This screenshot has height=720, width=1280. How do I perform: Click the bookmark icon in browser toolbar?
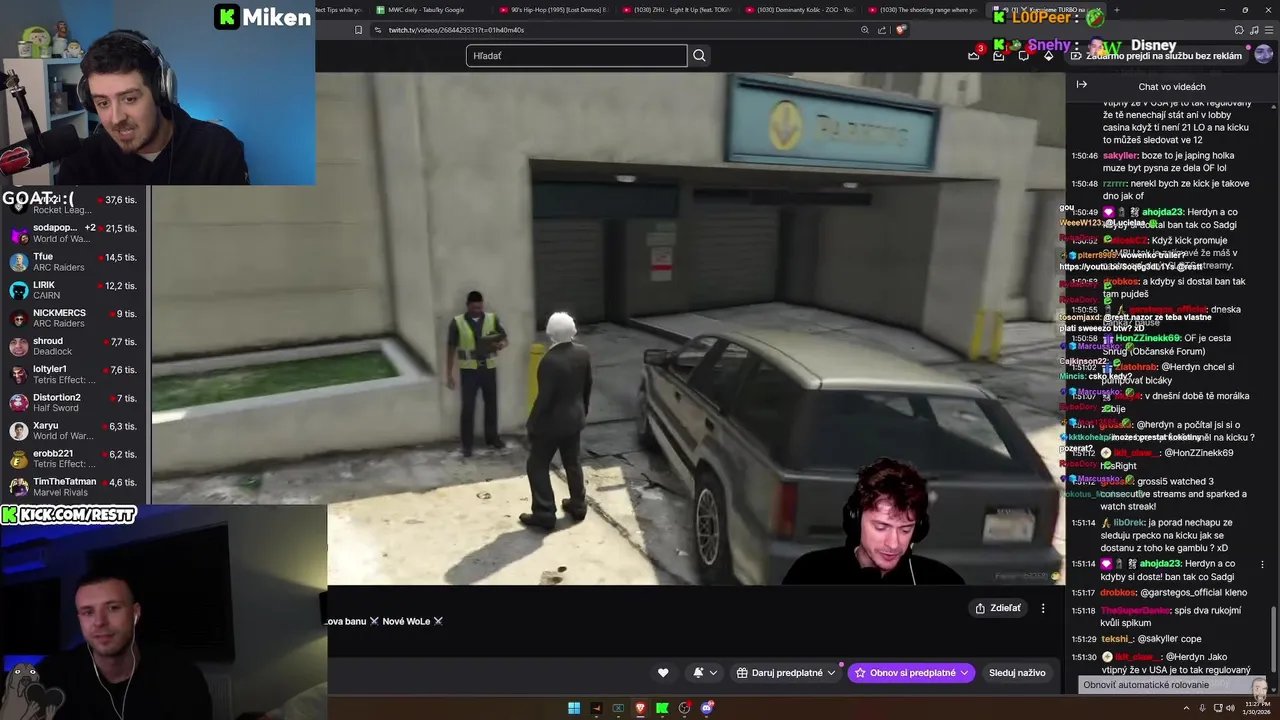point(358,30)
